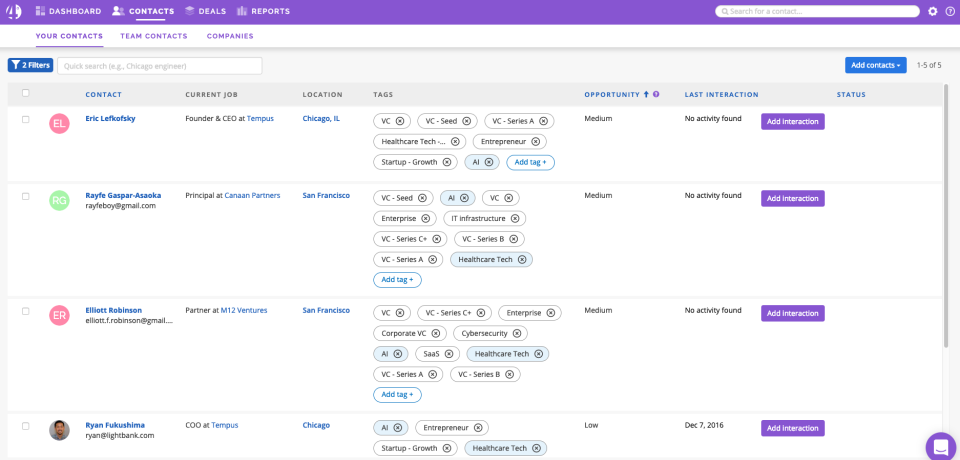Switch to the Team Contacts tab
Viewport: 960px width, 460px height.
154,36
